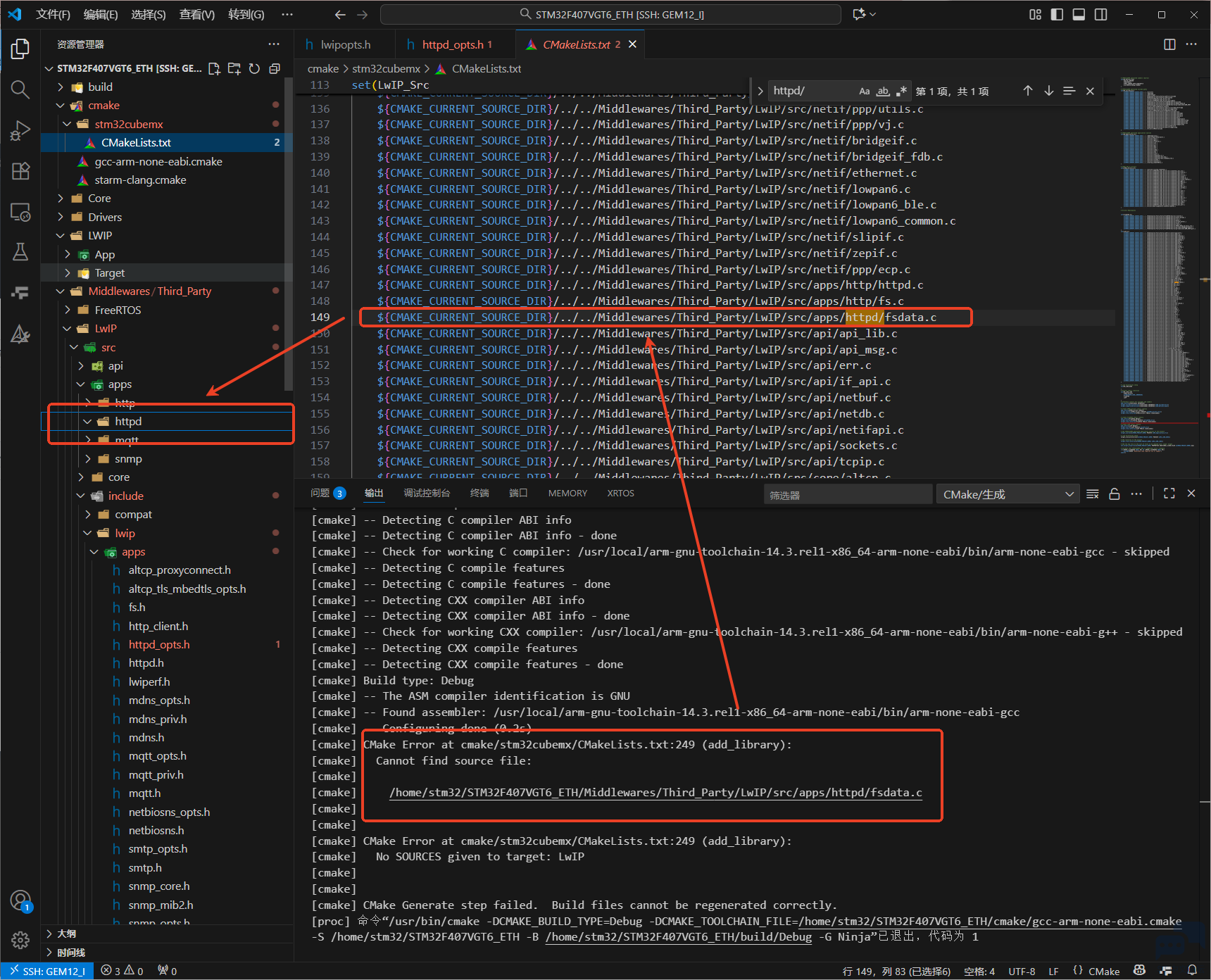The height and width of the screenshot is (980, 1211).
Task: Click New File icon in explorer header
Action: [214, 68]
